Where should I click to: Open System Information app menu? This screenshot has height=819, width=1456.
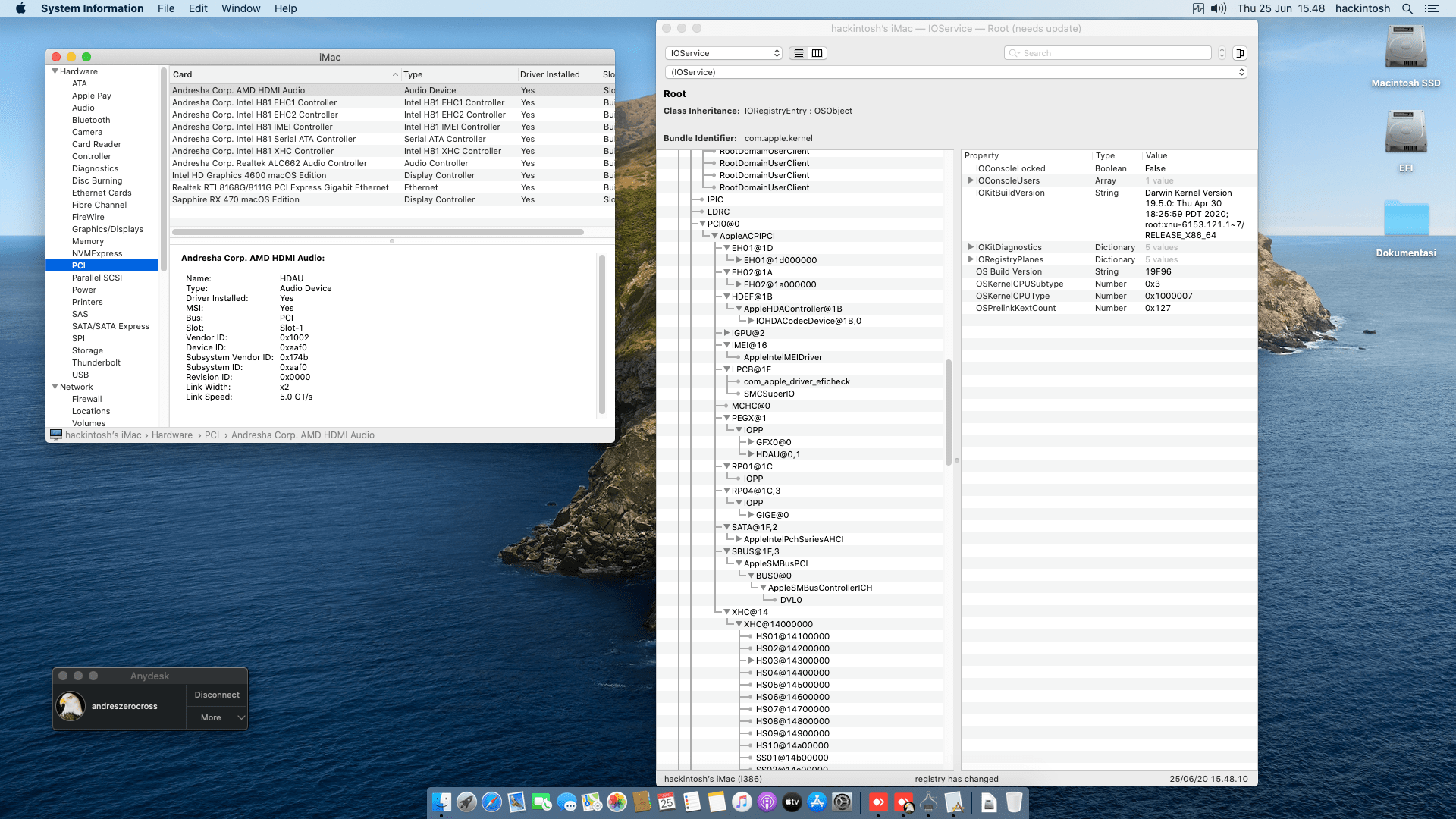[93, 8]
